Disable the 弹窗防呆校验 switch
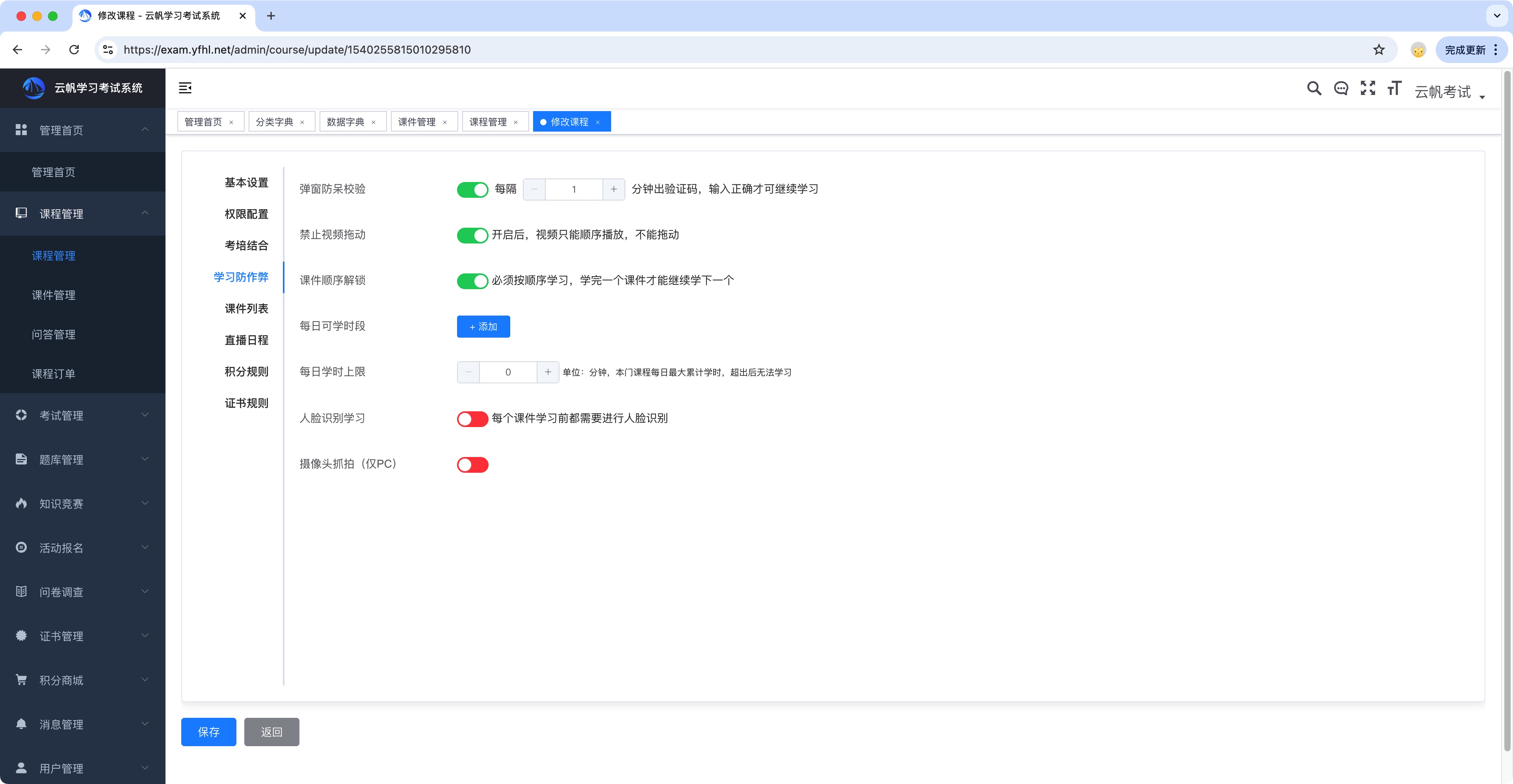The image size is (1513, 784). point(472,189)
